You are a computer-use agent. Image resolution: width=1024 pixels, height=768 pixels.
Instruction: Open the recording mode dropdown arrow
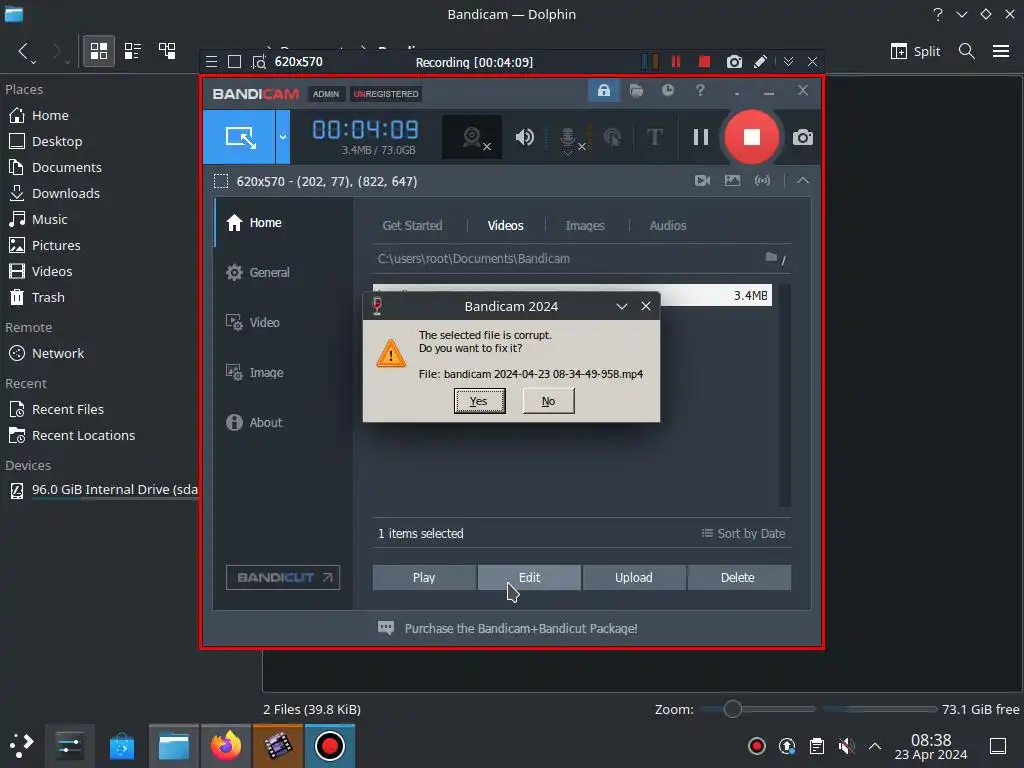pyautogui.click(x=283, y=137)
